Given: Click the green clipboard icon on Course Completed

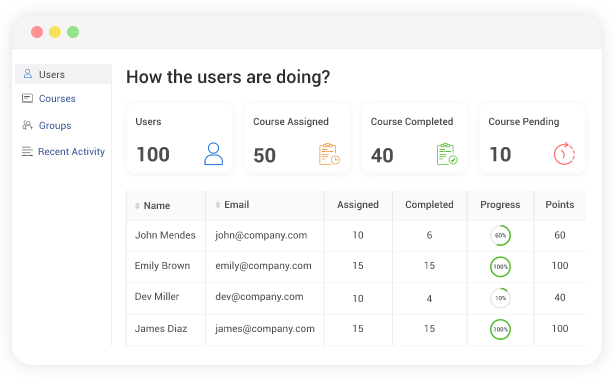Looking at the screenshot, I should click(x=447, y=154).
